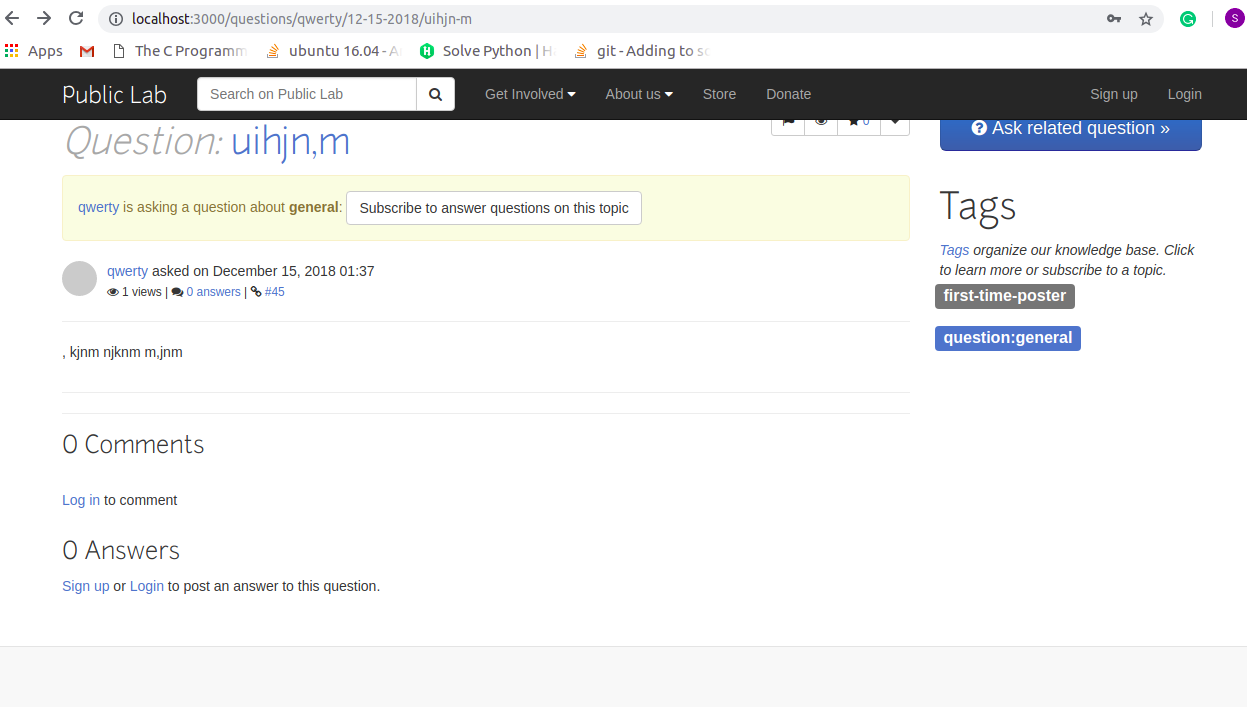The height and width of the screenshot is (707, 1247).
Task: Toggle the flag bookmark on this question
Action: pos(788,119)
